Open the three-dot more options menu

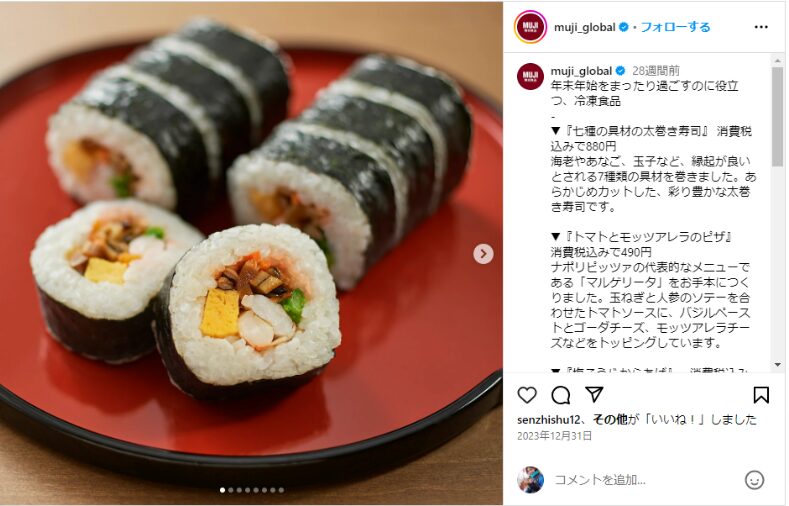coord(761,27)
